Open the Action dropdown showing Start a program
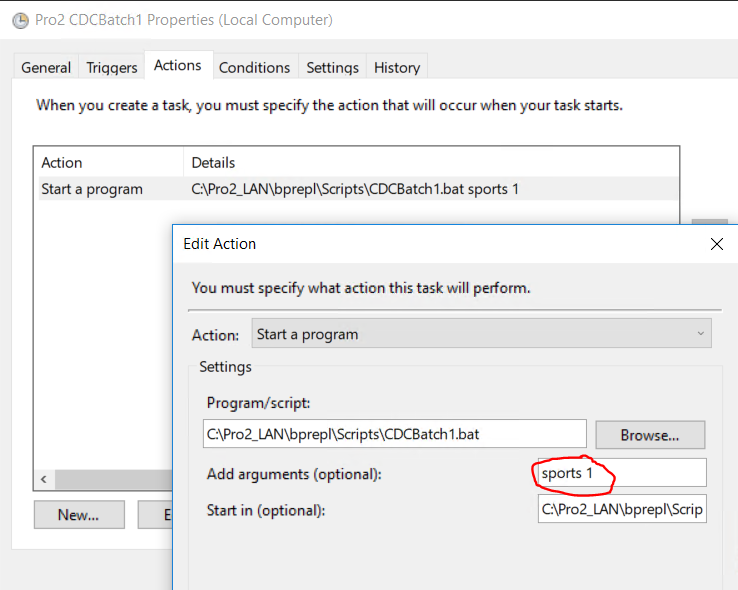The height and width of the screenshot is (590, 738). click(481, 334)
